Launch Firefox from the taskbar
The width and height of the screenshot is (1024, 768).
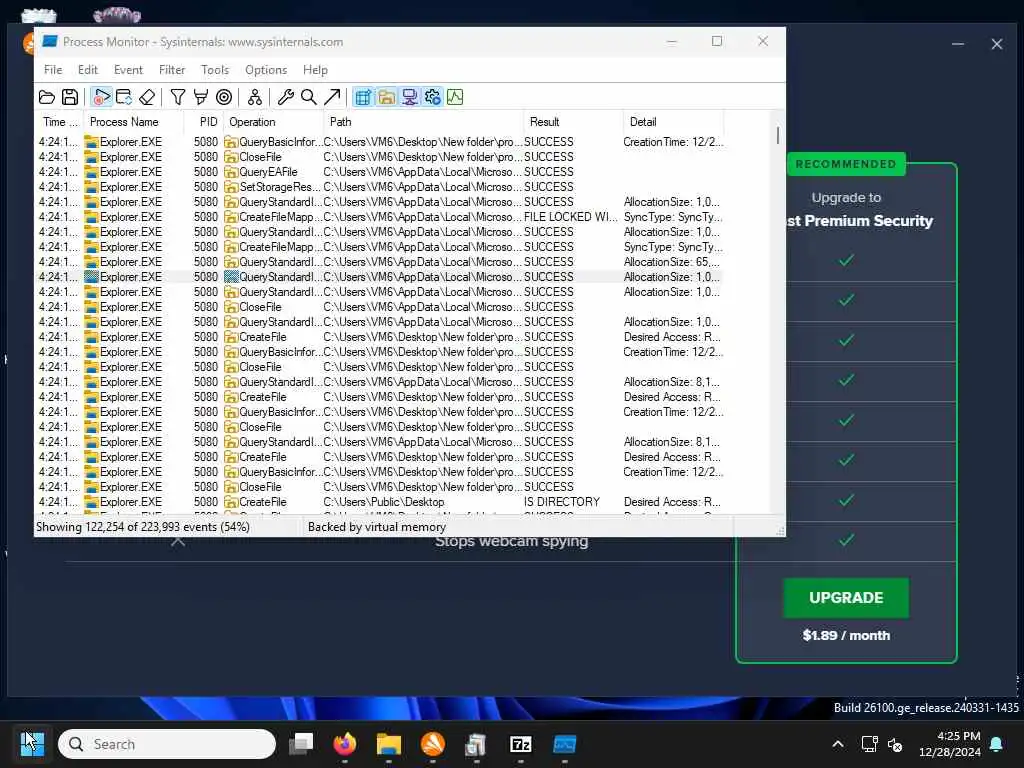[345, 744]
